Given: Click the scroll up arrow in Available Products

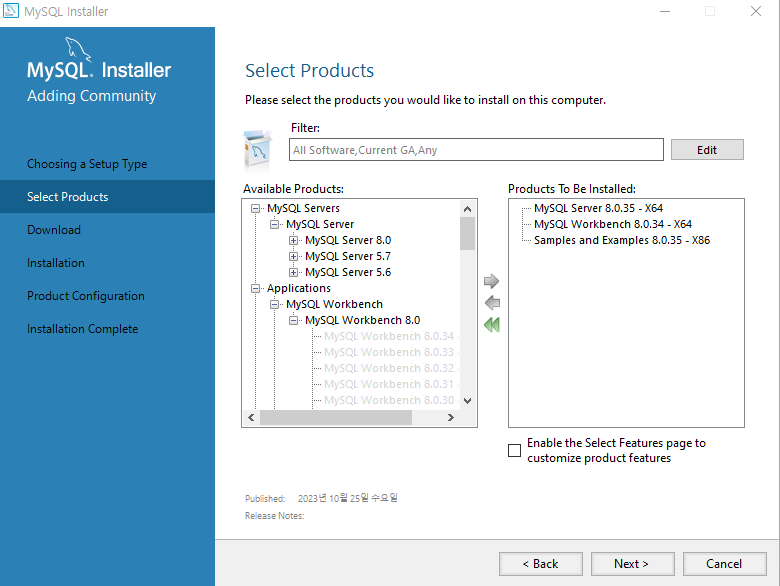Looking at the screenshot, I should 467,209.
